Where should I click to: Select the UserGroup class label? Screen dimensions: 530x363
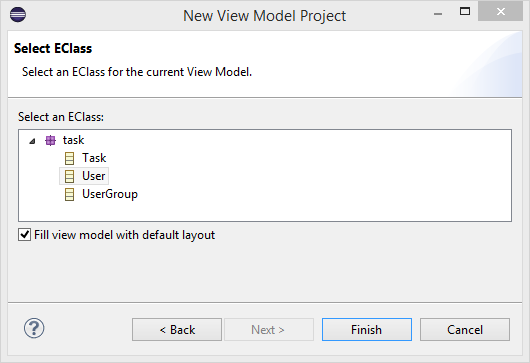[110, 194]
